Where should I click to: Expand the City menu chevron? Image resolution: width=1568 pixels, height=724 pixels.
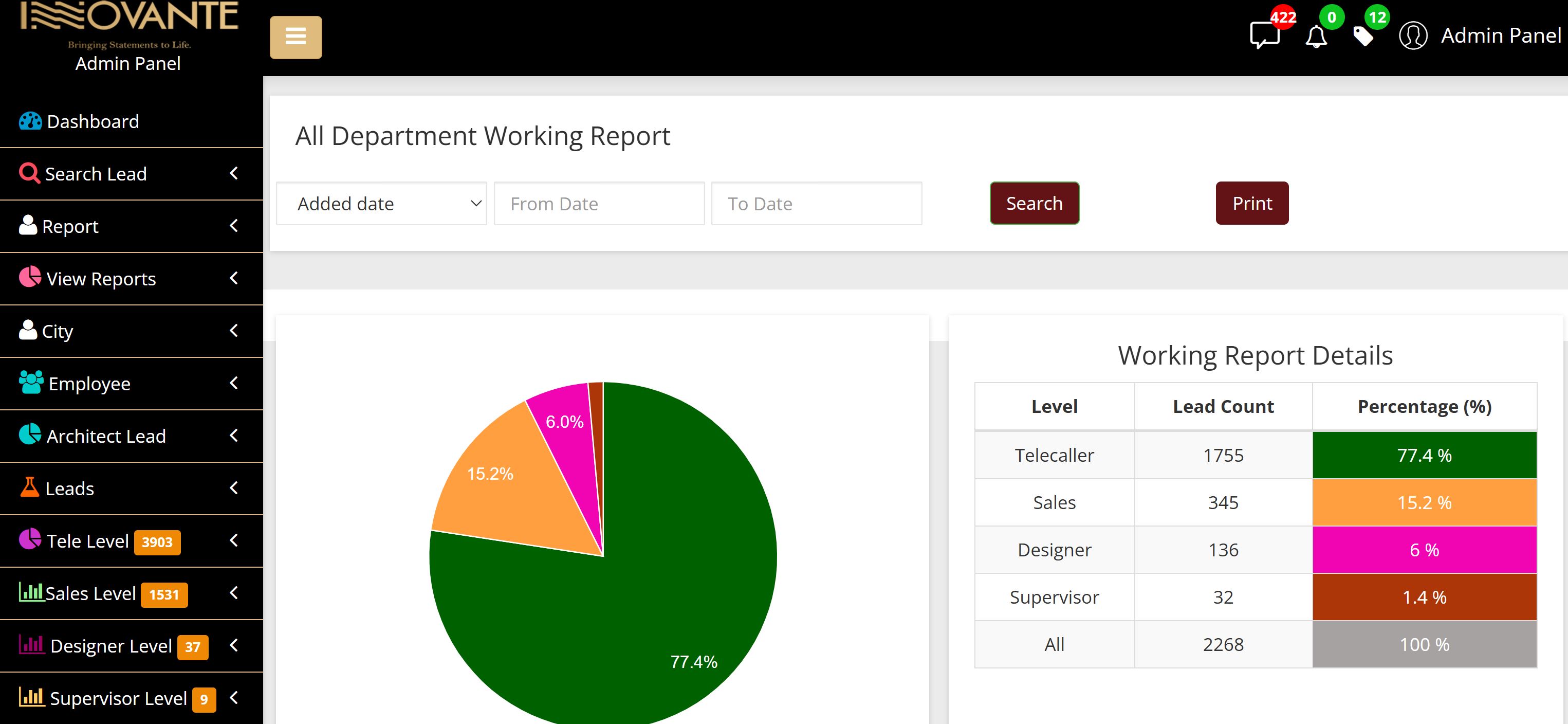pos(234,331)
